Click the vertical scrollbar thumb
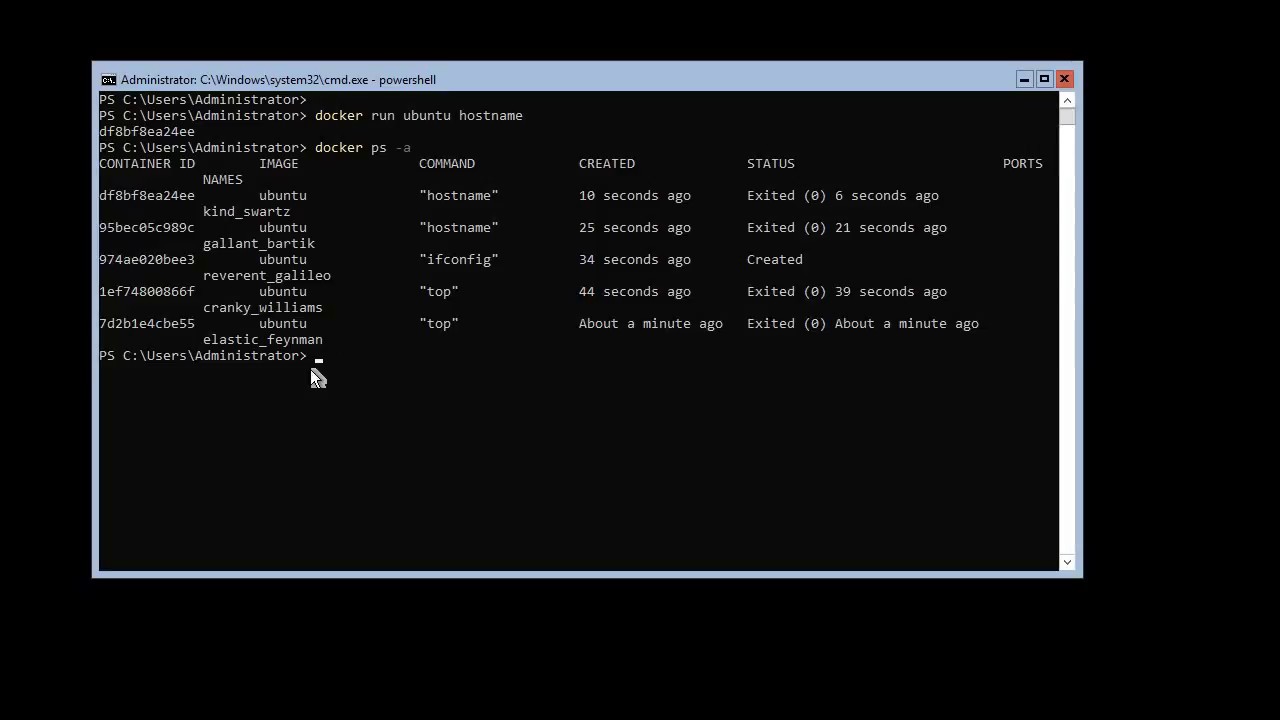 click(x=1067, y=117)
